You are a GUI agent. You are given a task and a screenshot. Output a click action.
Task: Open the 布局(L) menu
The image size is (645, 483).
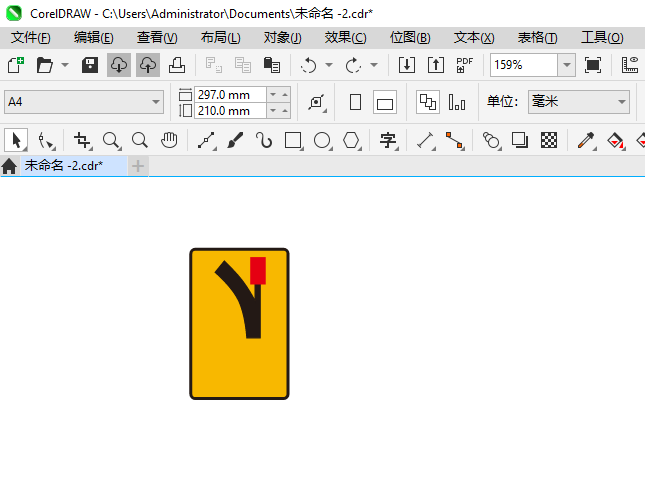click(x=220, y=38)
